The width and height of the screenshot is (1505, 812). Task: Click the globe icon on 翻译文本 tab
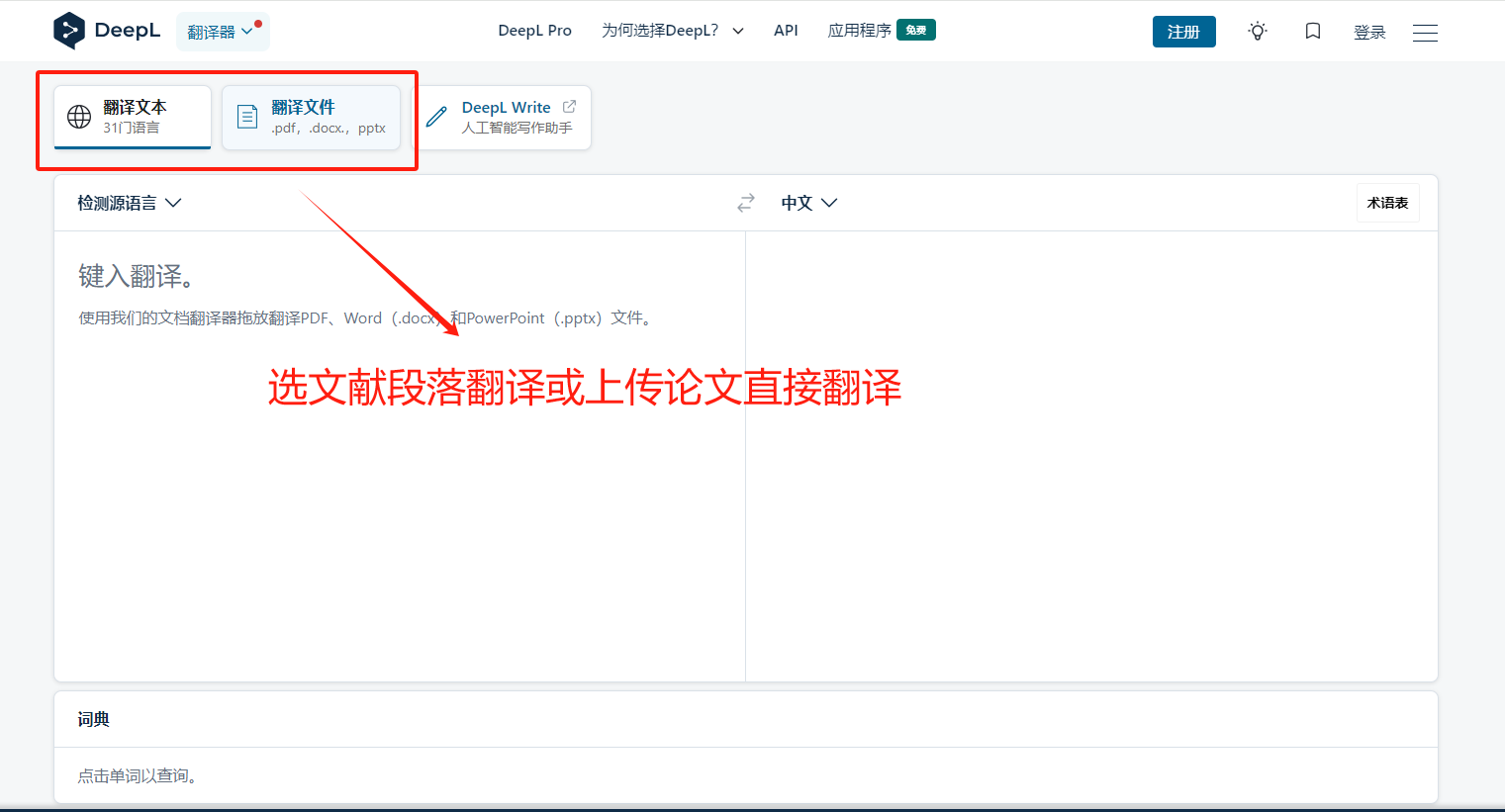pos(79,117)
